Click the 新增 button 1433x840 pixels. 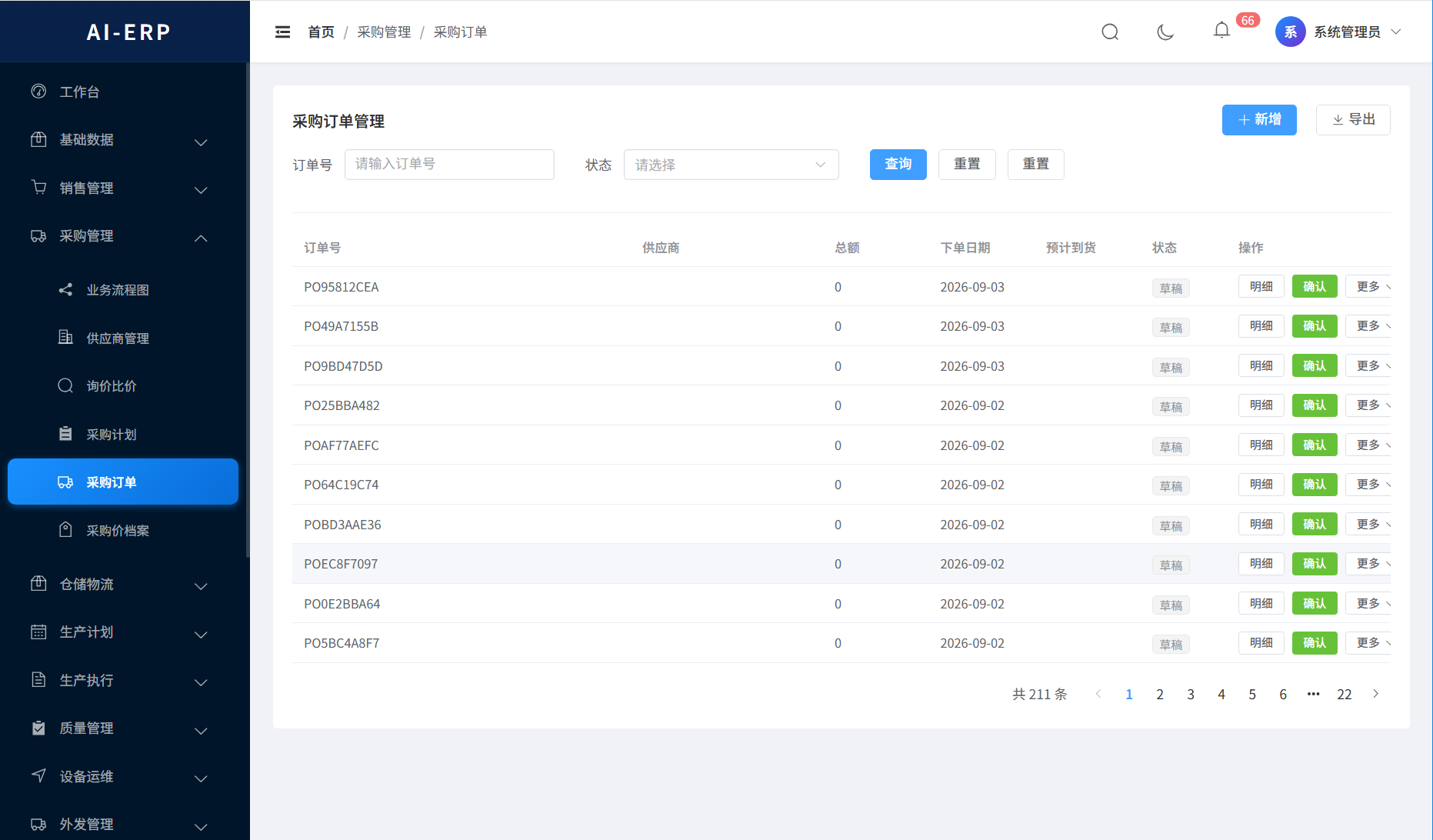pyautogui.click(x=1259, y=120)
